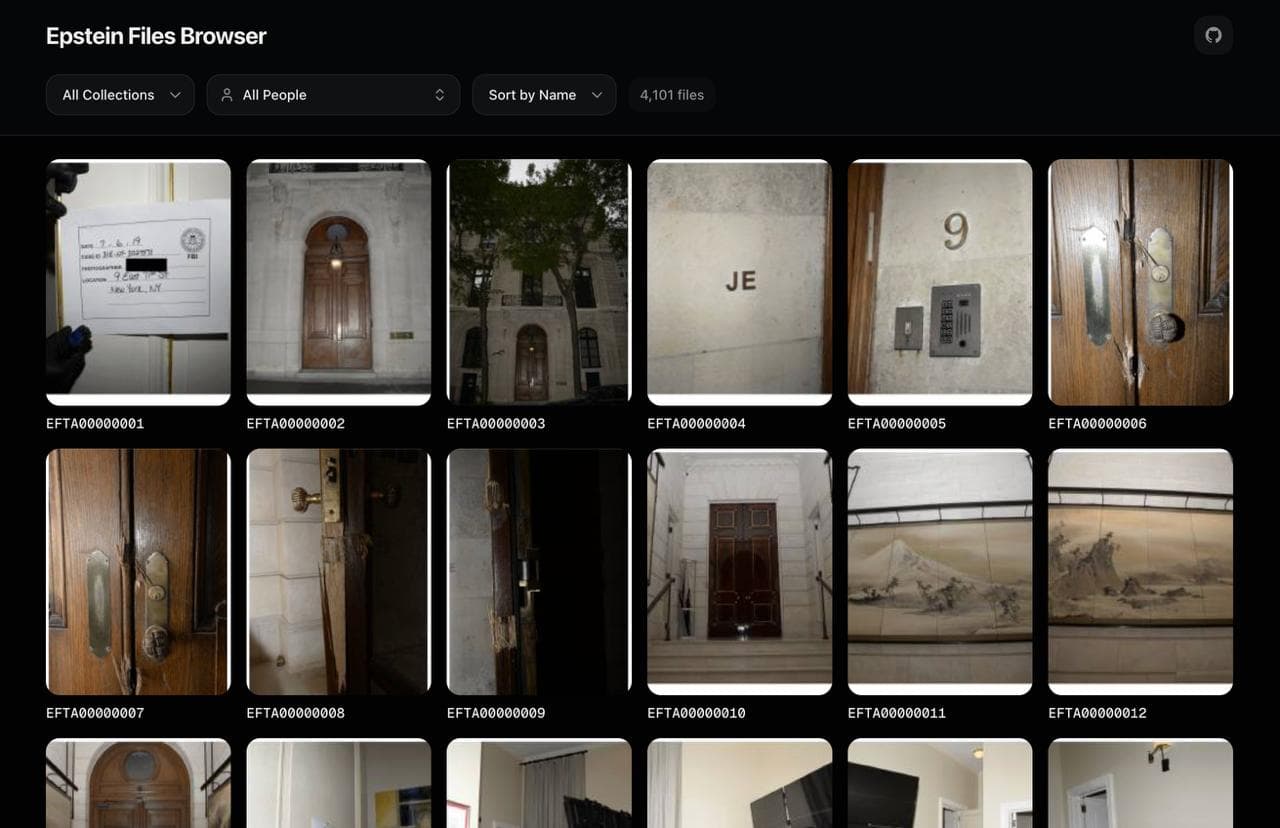
Task: Open the mountain mural photo EFTA00000011
Action: [939, 571]
